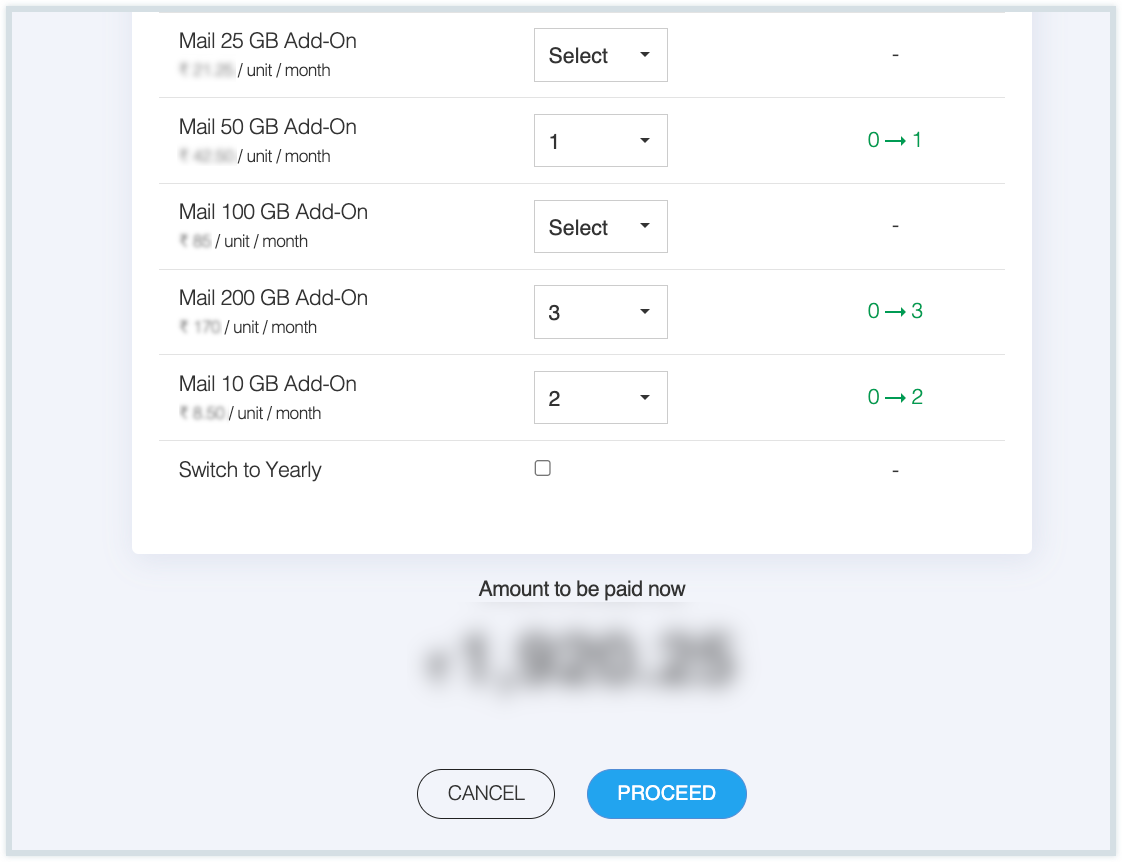Image resolution: width=1122 pixels, height=862 pixels.
Task: Confirm the purchase with PROCEED
Action: click(666, 793)
